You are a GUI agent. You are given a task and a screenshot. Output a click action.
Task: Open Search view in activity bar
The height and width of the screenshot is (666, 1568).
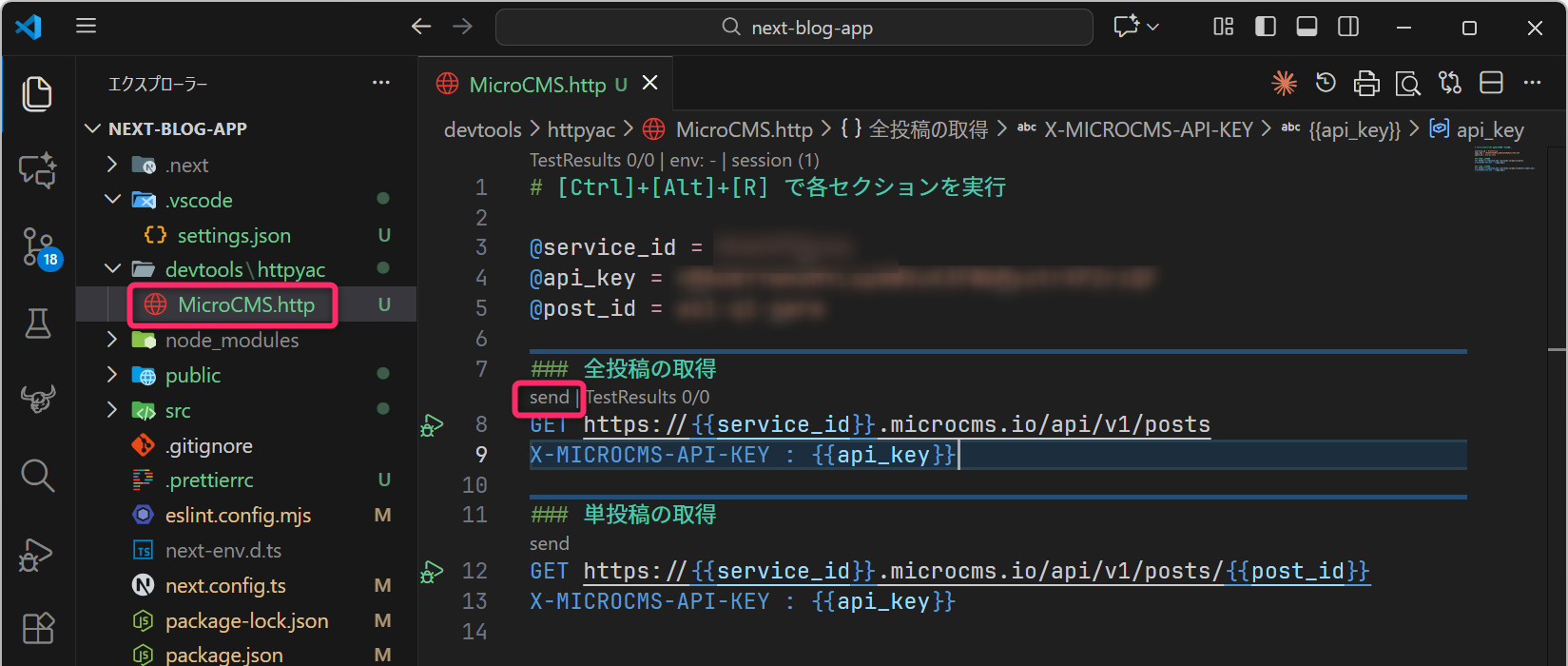point(38,475)
